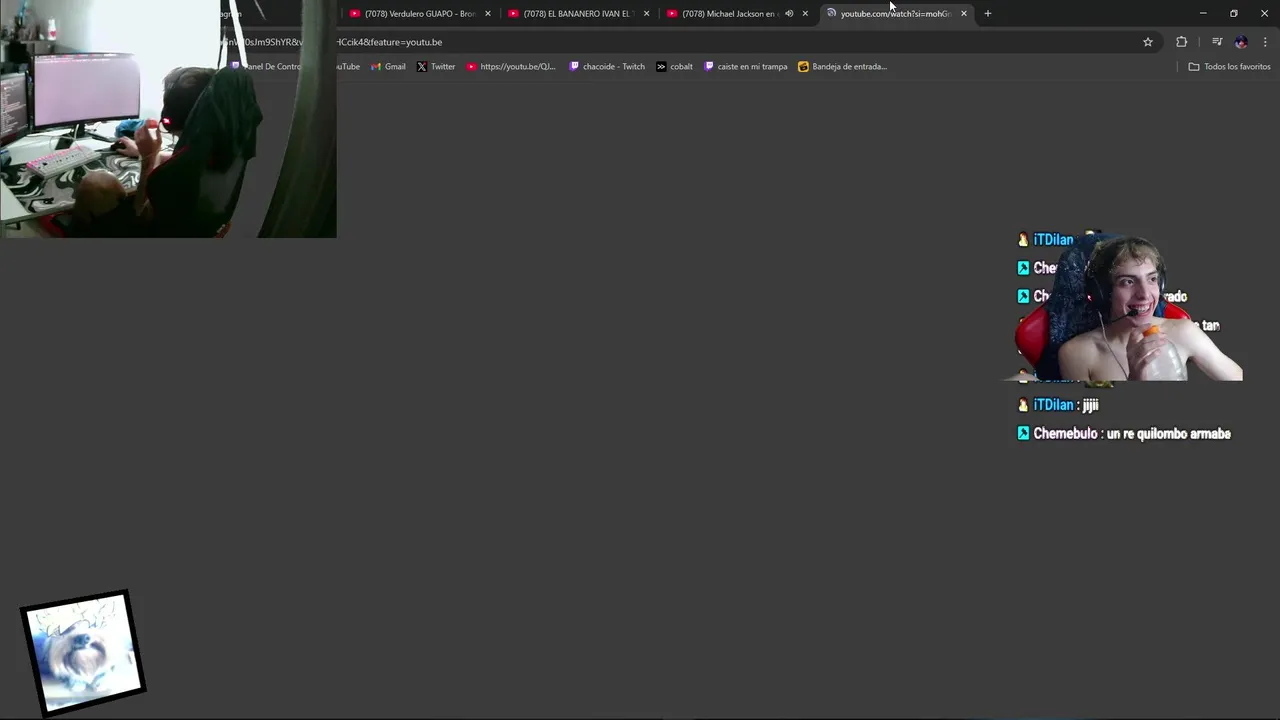Open a new browser tab
The image size is (1280, 720).
[988, 14]
